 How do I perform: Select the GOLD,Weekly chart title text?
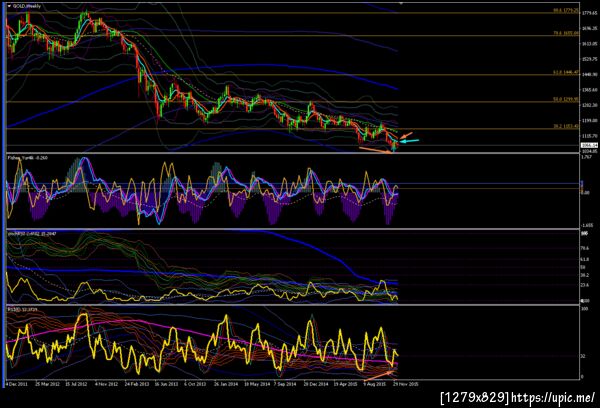pos(26,6)
